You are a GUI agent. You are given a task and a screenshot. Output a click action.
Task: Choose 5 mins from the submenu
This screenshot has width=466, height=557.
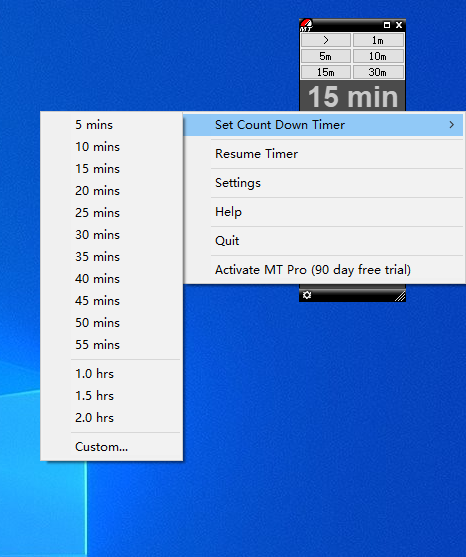[x=112, y=125]
